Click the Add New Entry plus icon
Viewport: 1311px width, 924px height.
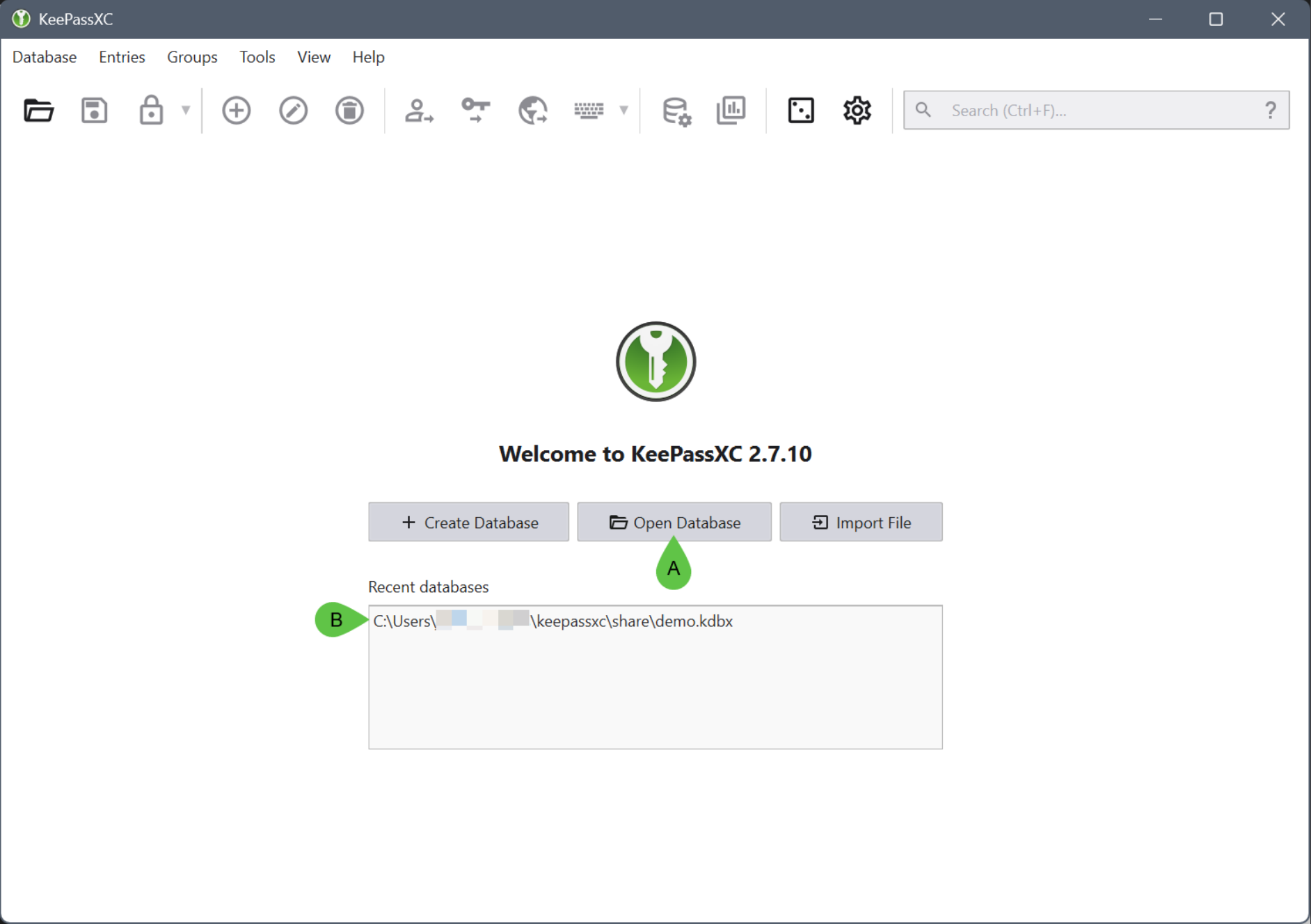(x=237, y=110)
